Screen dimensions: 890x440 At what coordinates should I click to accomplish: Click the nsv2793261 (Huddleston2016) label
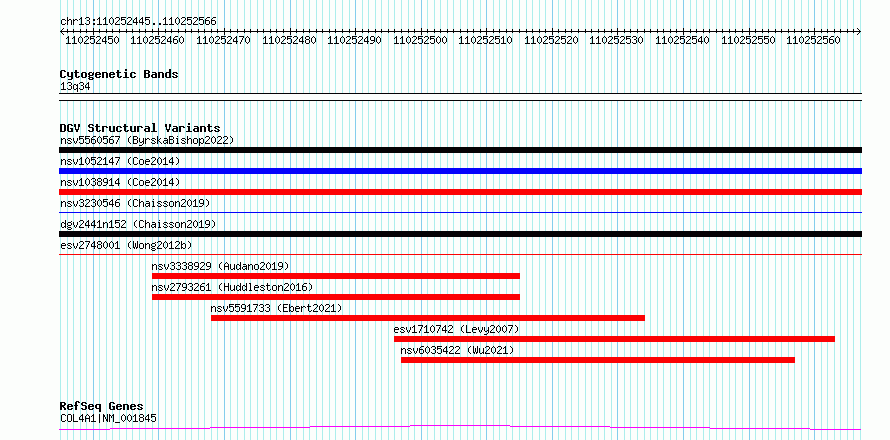pos(232,287)
